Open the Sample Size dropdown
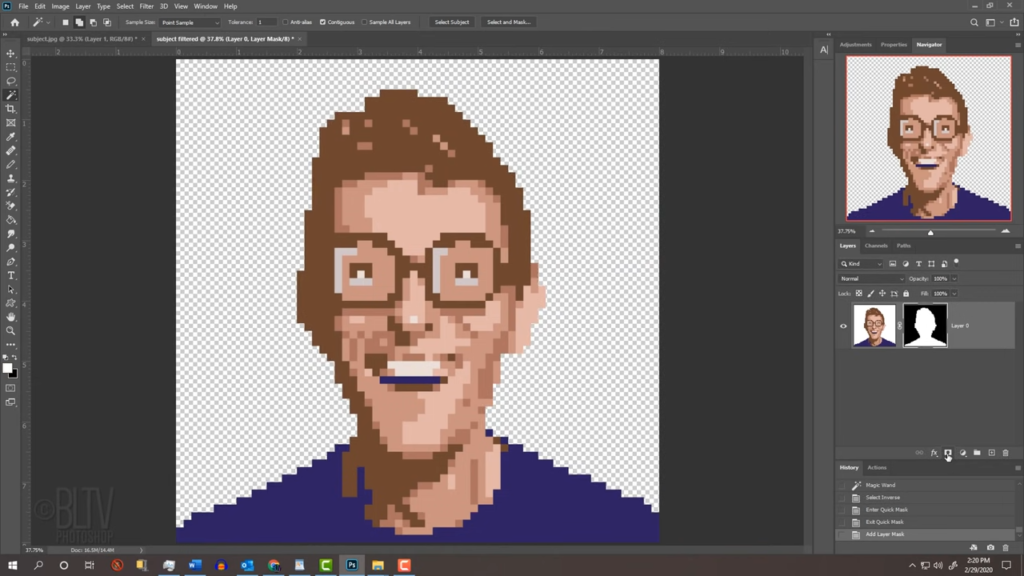 [x=190, y=22]
